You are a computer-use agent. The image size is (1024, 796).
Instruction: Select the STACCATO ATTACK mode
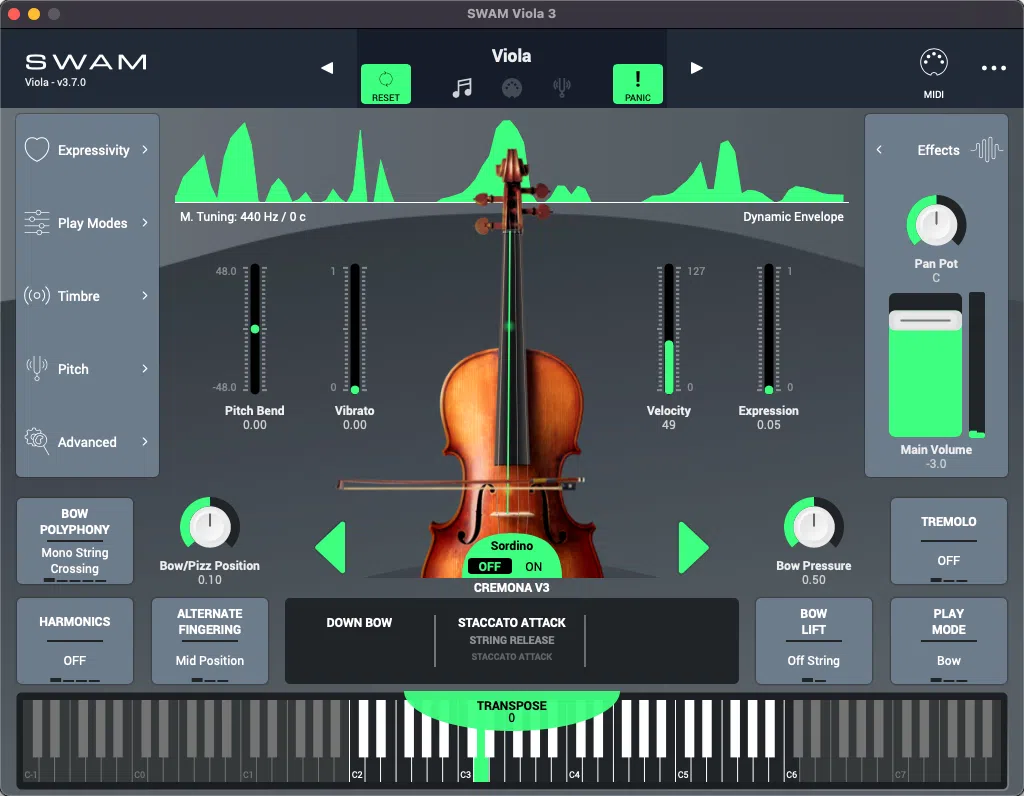pos(510,622)
